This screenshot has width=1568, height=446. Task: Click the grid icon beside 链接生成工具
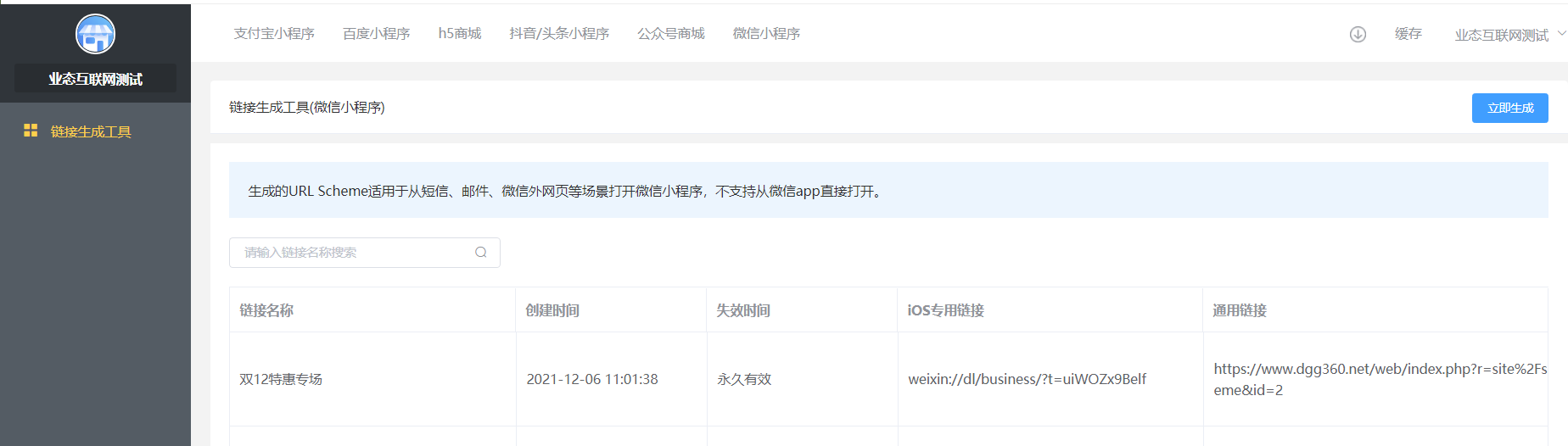tap(31, 131)
